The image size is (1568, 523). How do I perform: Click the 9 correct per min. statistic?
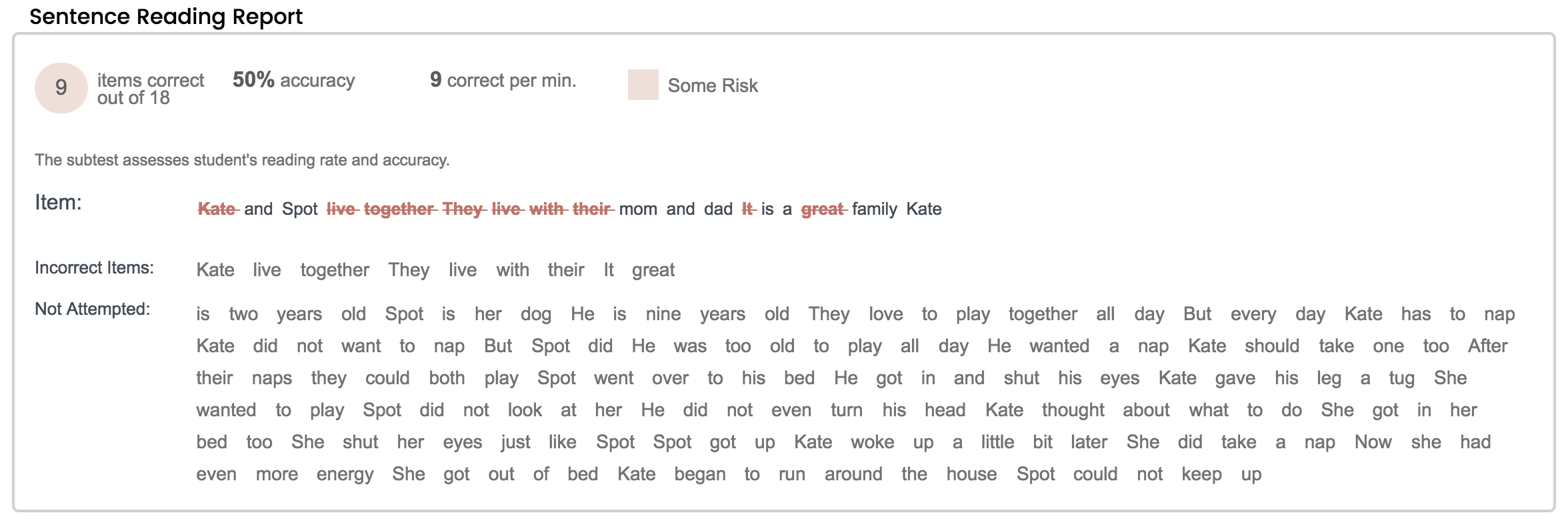tap(503, 80)
